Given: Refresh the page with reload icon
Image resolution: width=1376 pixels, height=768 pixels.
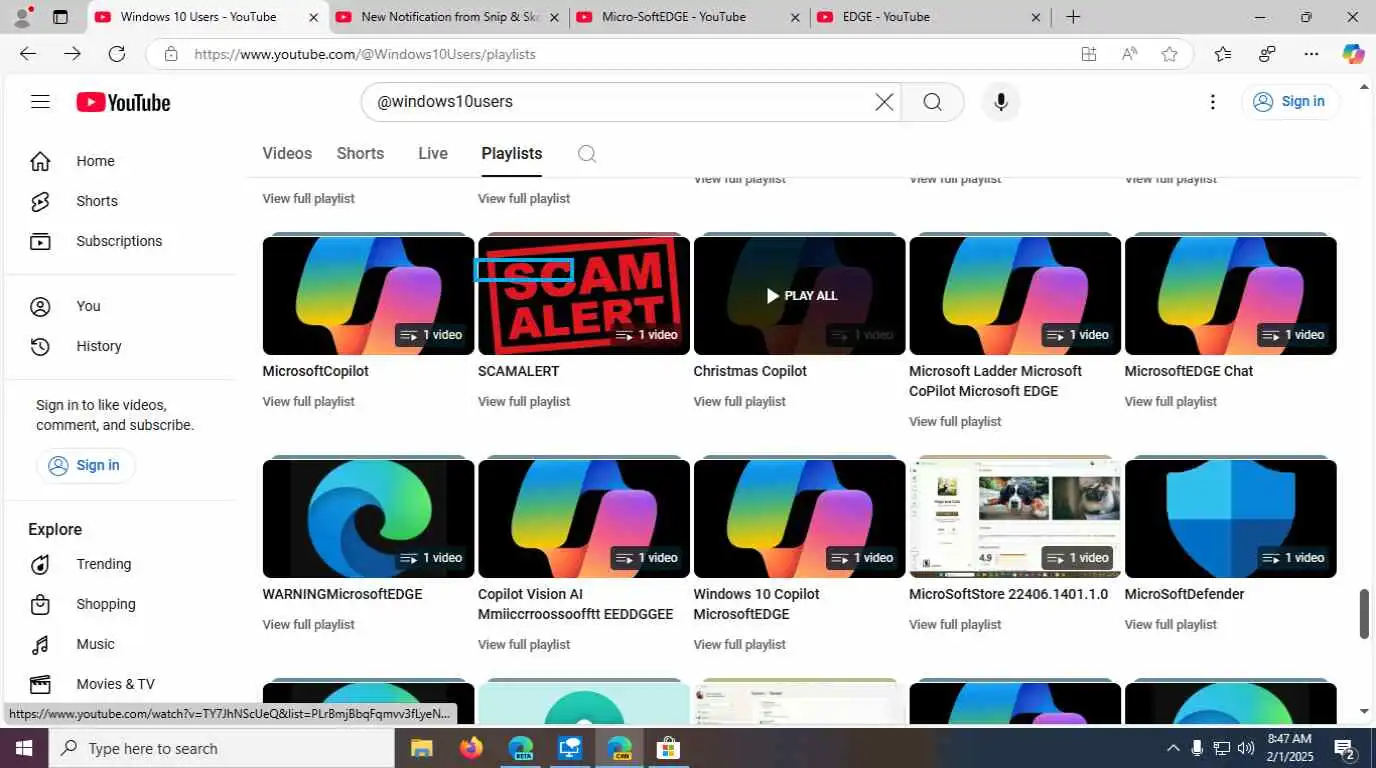Looking at the screenshot, I should point(117,54).
